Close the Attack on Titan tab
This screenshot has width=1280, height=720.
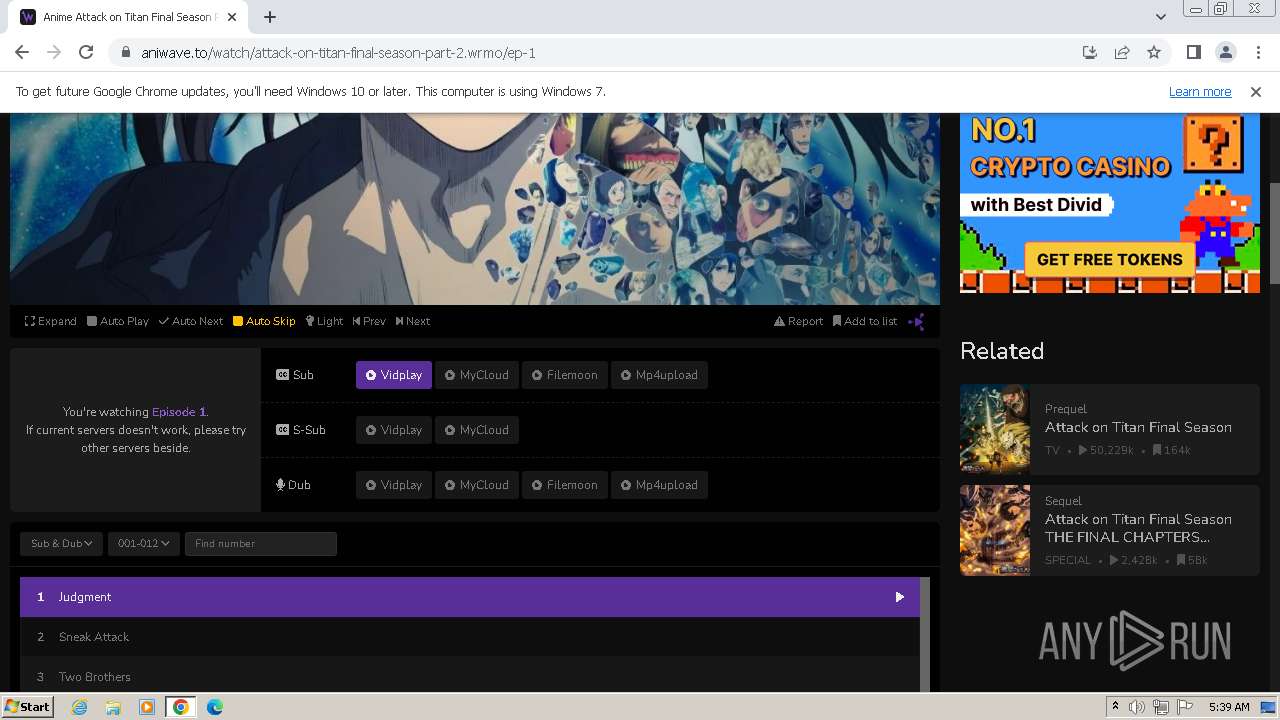click(232, 17)
